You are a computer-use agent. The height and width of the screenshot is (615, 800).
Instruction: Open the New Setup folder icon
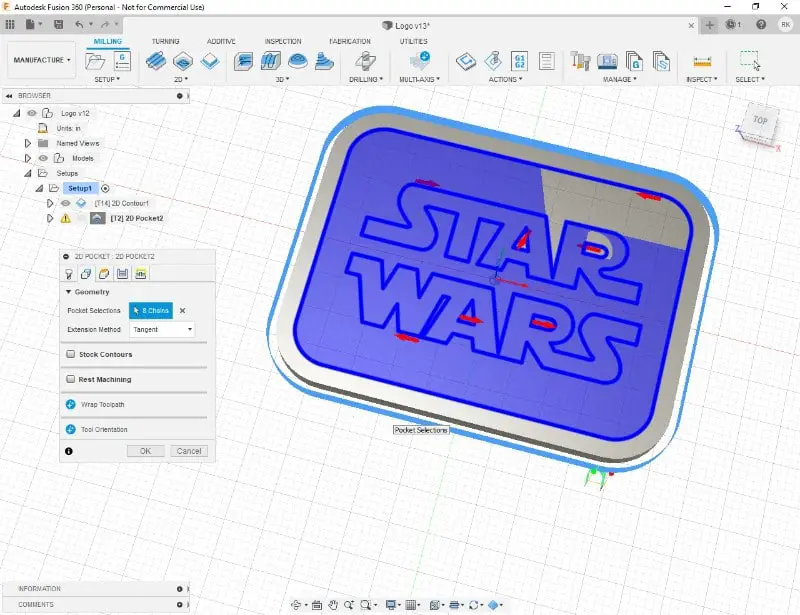(x=95, y=61)
